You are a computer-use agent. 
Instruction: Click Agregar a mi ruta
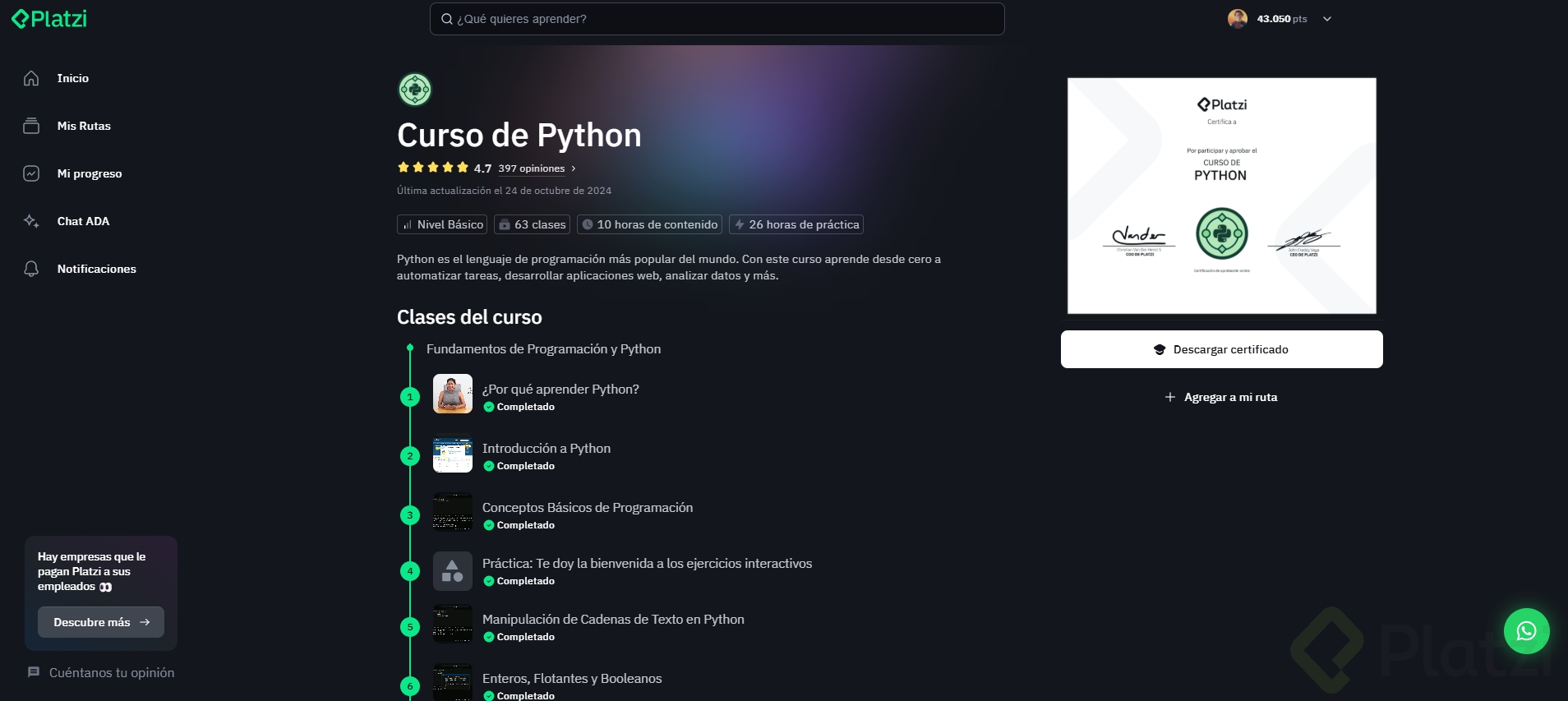tap(1221, 397)
